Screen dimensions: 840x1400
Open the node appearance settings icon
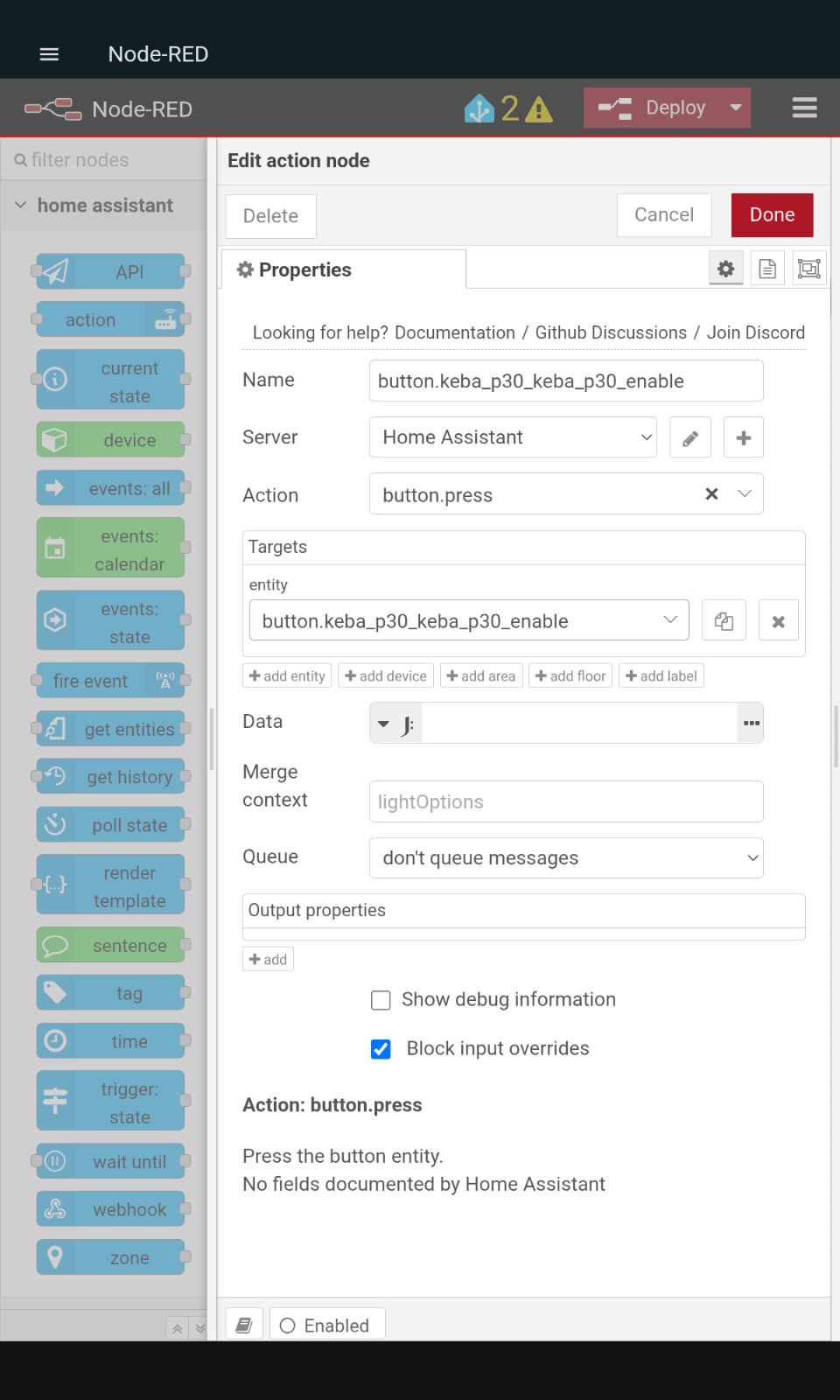[x=809, y=269]
